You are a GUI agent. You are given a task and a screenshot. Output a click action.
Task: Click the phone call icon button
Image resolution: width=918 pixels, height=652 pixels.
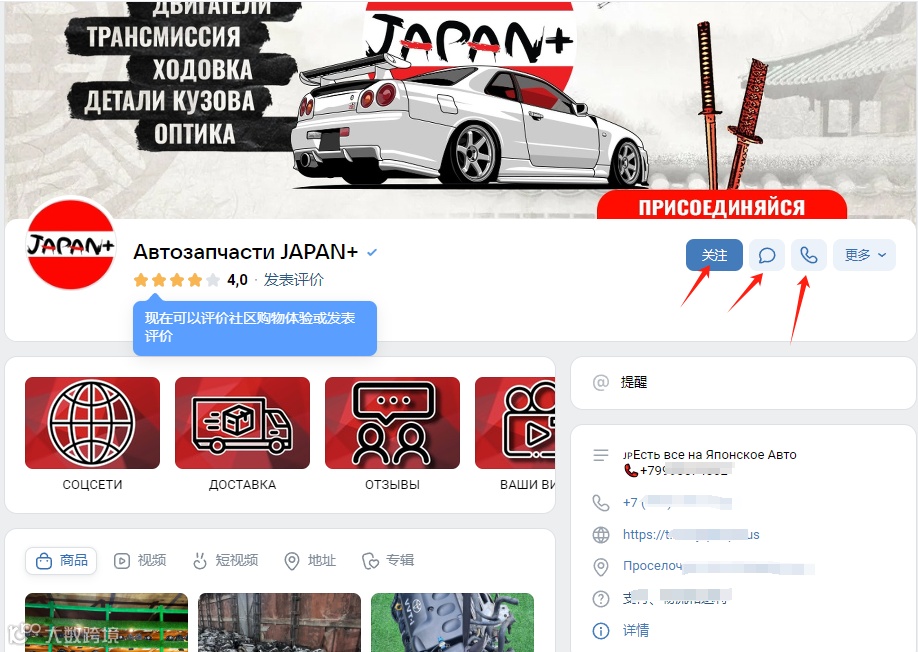[809, 255]
